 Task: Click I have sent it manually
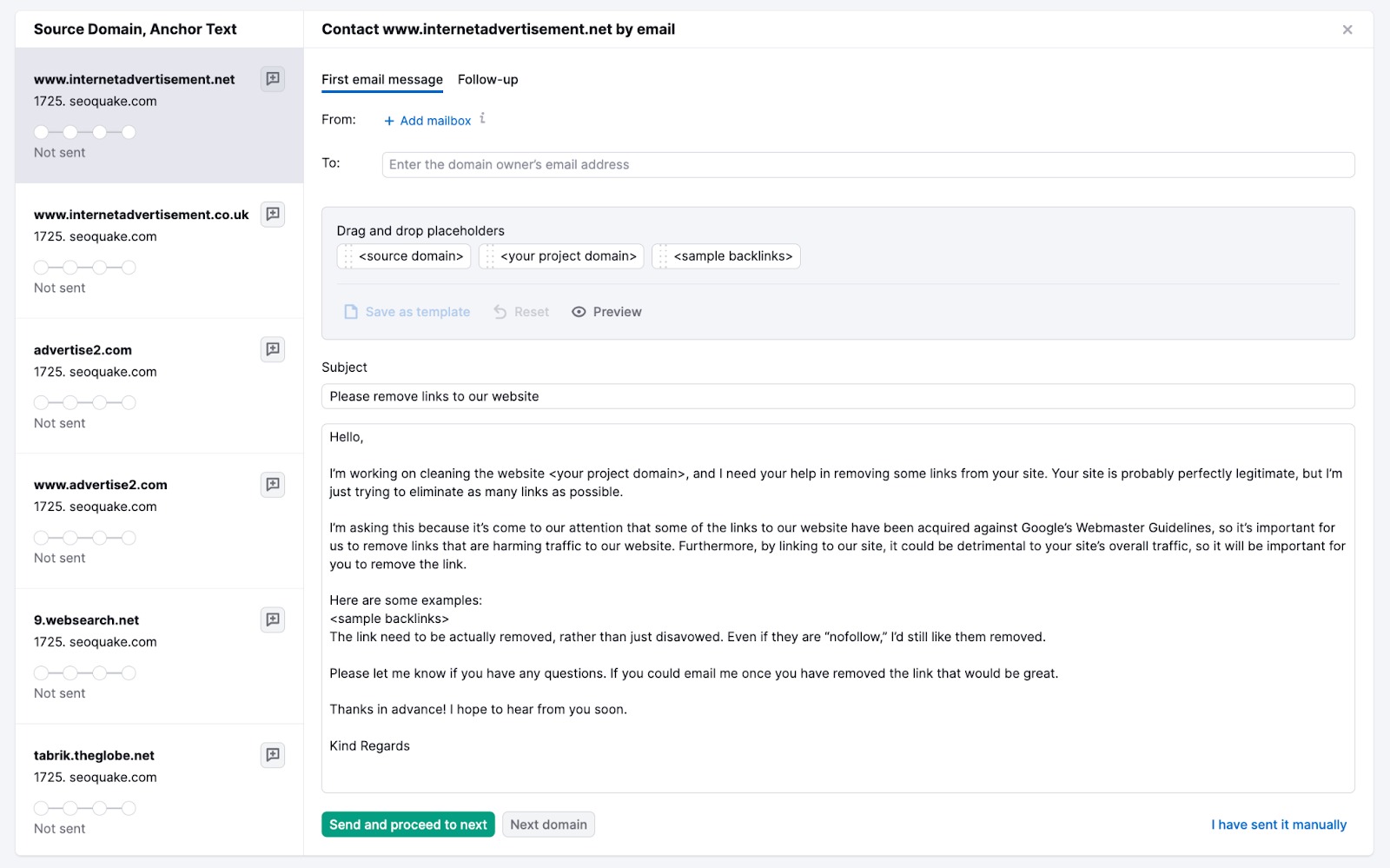[1277, 824]
